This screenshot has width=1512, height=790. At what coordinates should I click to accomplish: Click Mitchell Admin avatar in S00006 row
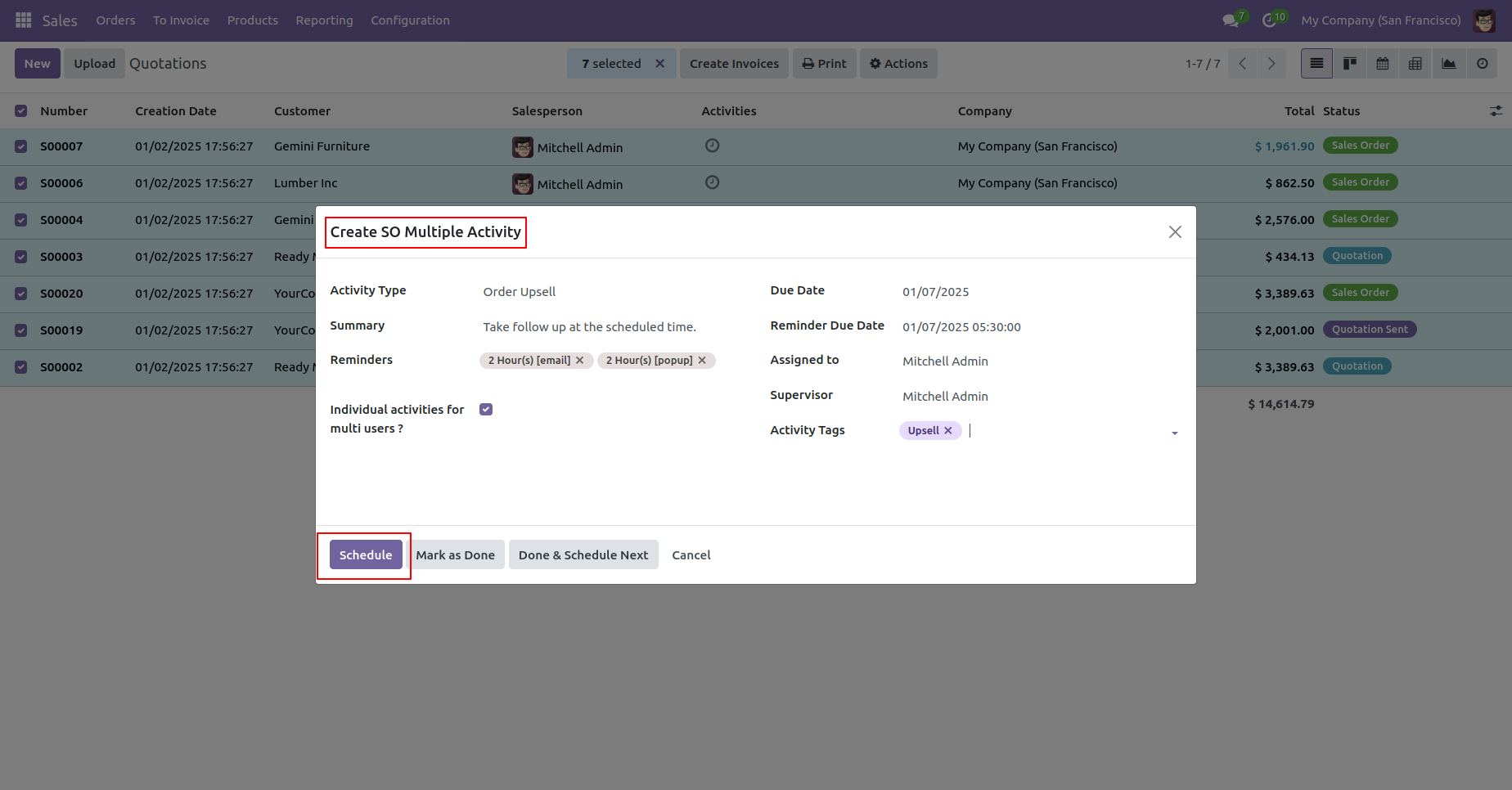pyautogui.click(x=523, y=184)
